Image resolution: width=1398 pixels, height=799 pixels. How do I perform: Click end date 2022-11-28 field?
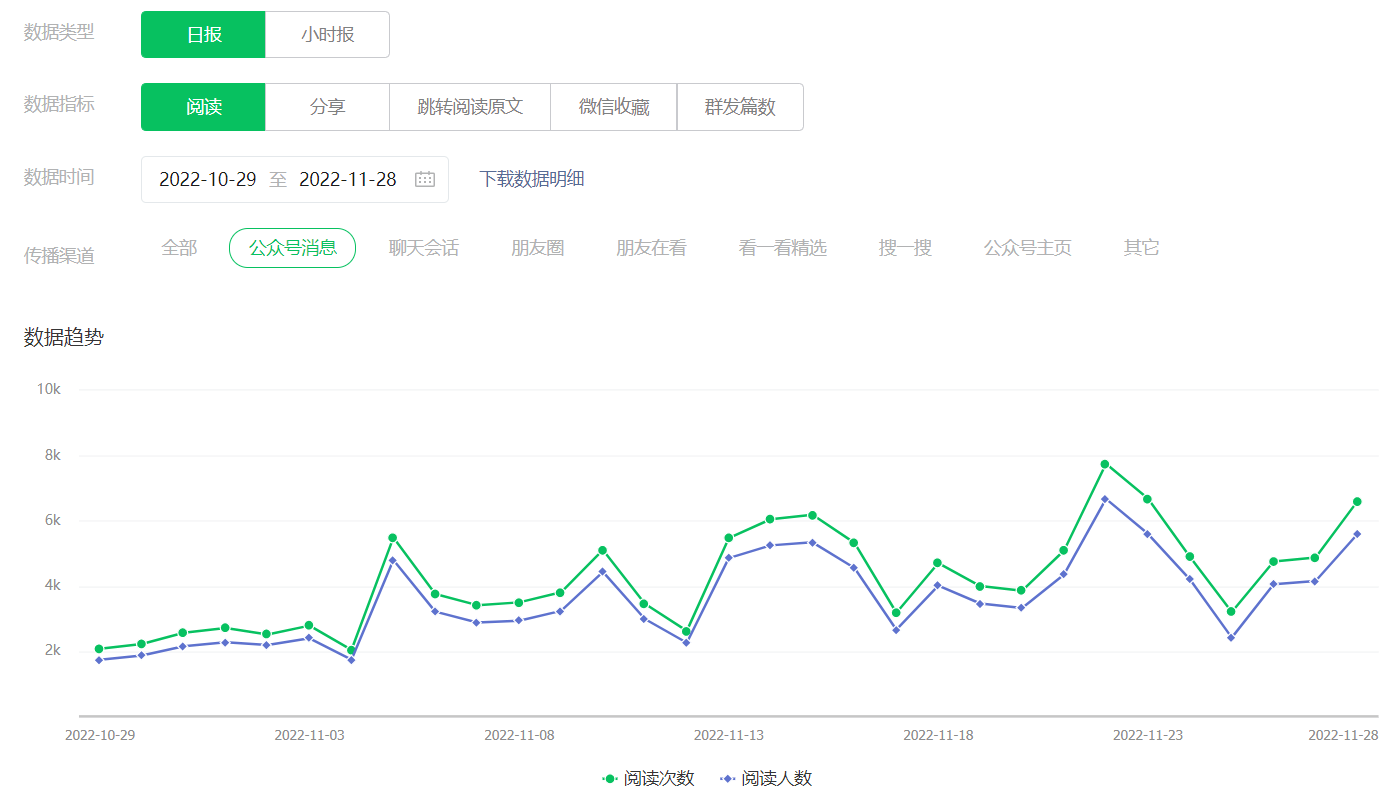[x=348, y=180]
